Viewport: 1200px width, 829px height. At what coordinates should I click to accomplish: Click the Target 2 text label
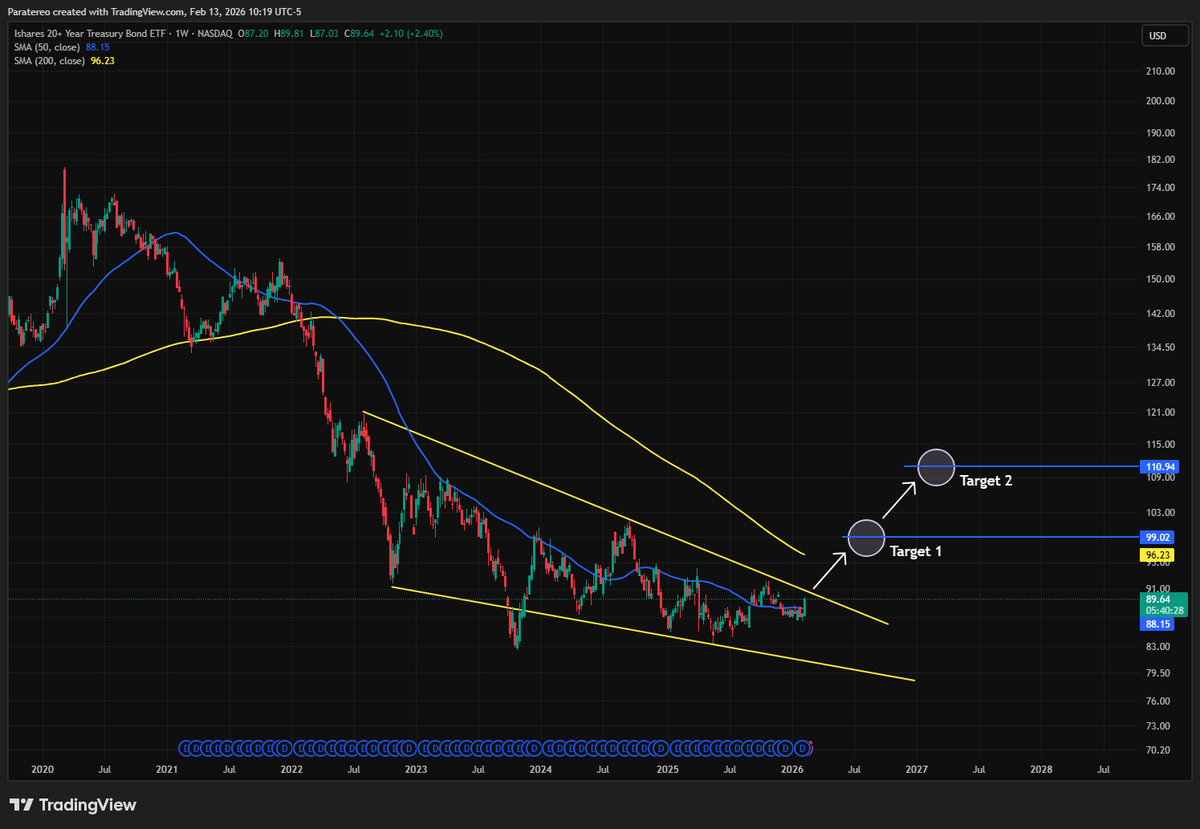tap(986, 481)
